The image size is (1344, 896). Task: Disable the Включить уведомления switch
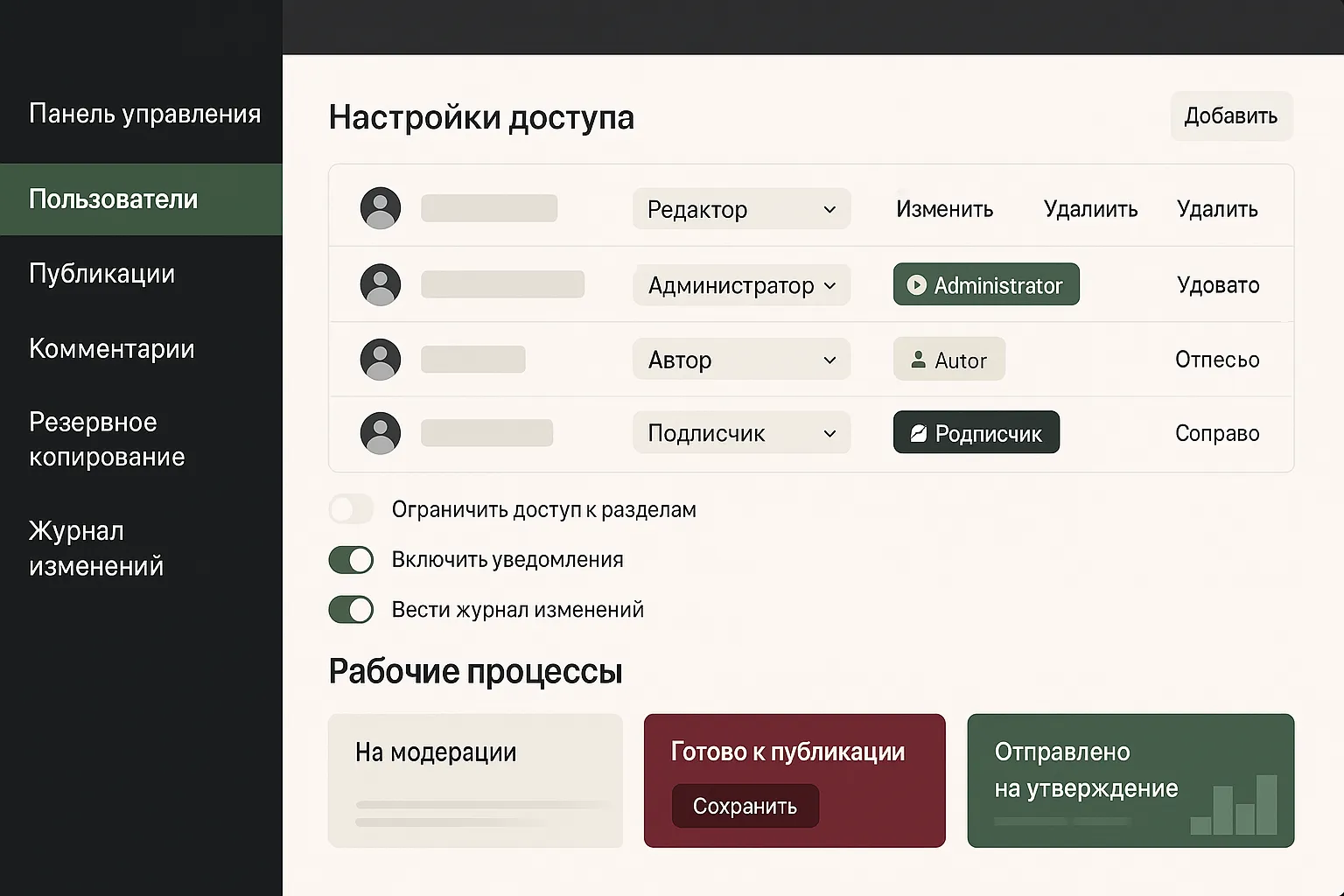tap(351, 559)
